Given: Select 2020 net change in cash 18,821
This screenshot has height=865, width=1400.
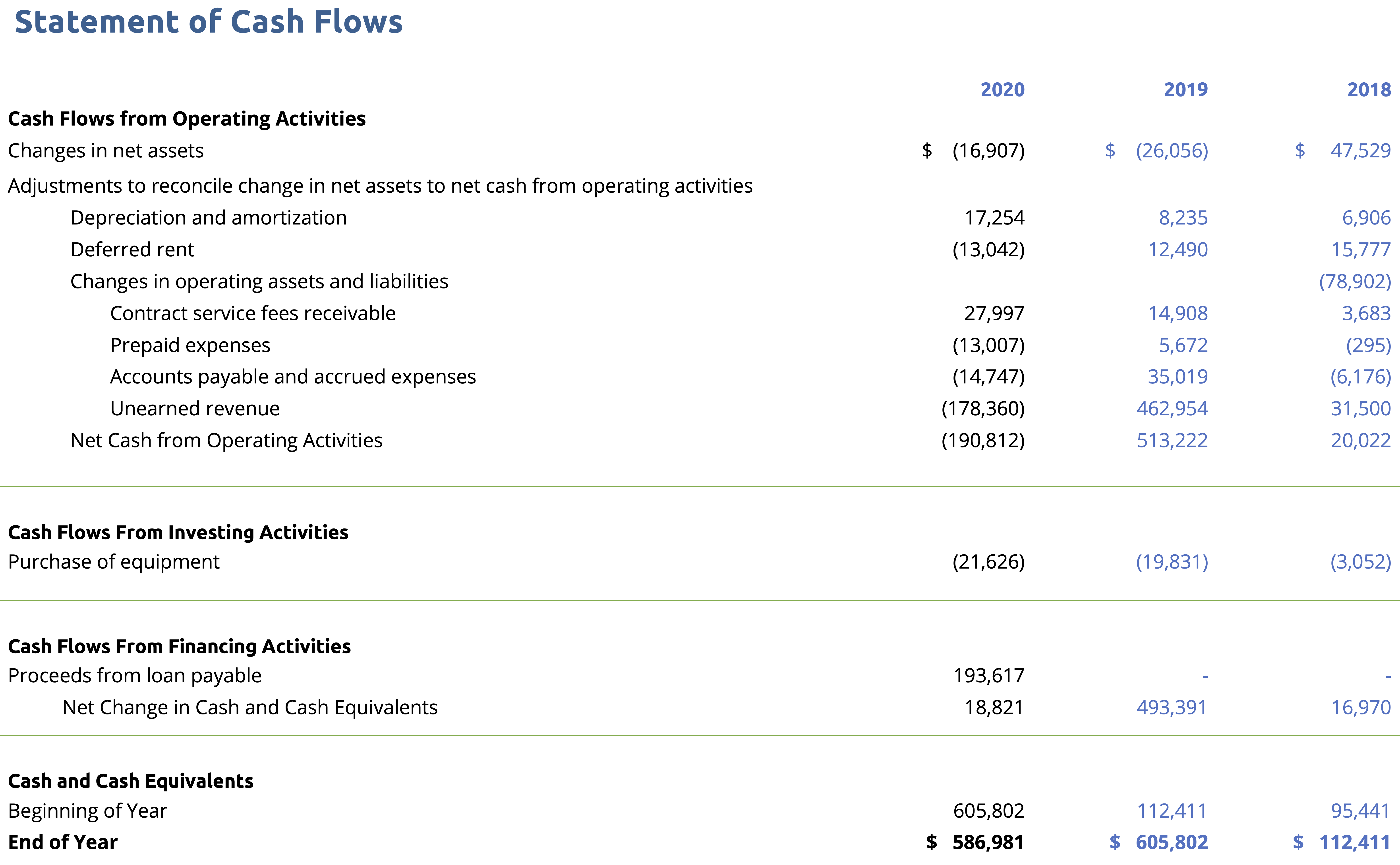Looking at the screenshot, I should 994,708.
